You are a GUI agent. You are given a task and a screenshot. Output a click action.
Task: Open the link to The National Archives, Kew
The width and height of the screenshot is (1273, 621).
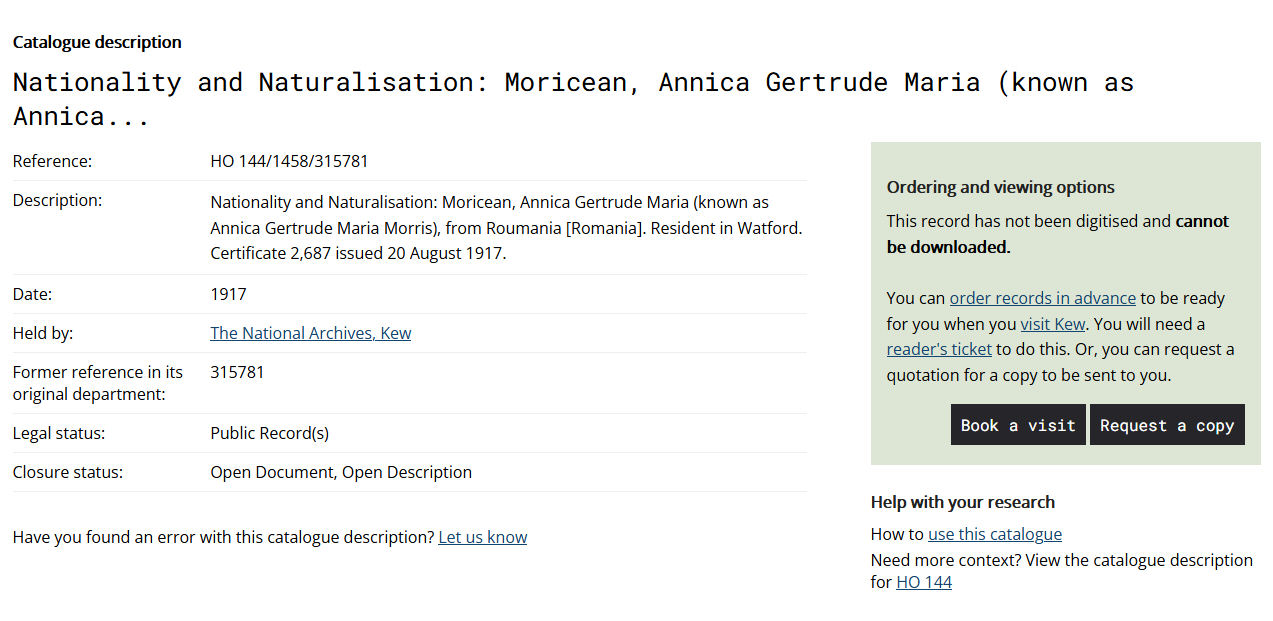coord(310,333)
